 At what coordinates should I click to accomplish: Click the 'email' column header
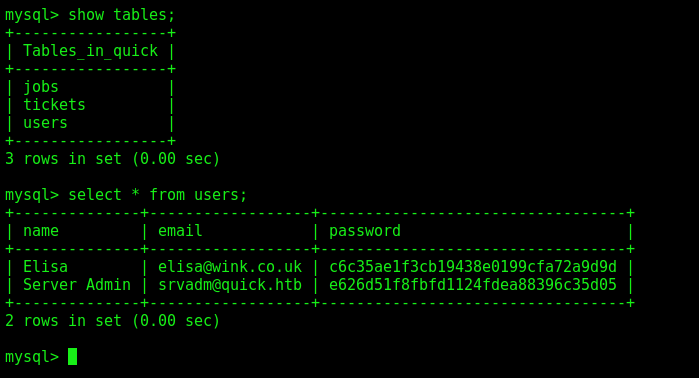point(180,231)
